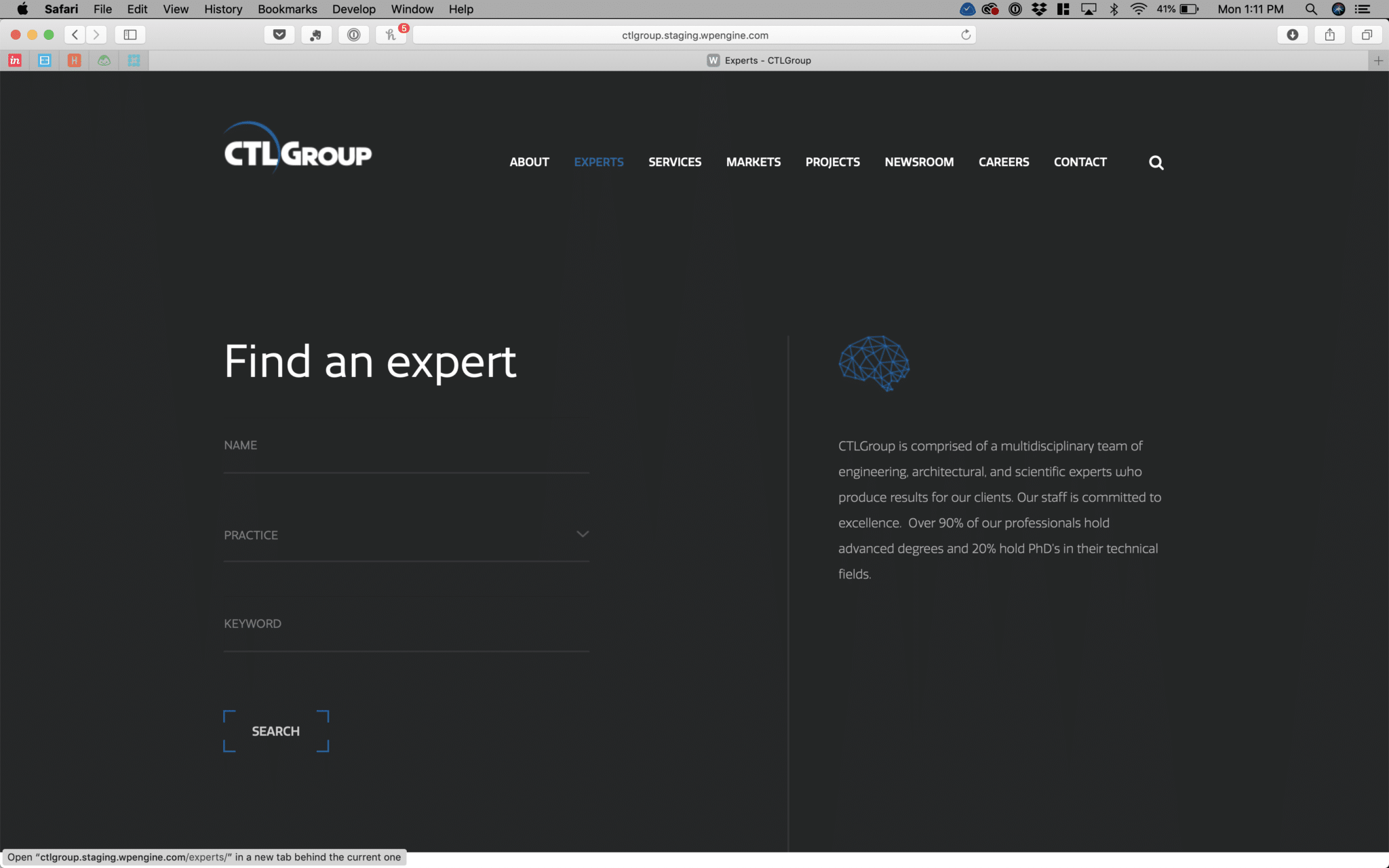Clip page with the Evernote extension icon
The height and width of the screenshot is (868, 1389).
point(316,35)
